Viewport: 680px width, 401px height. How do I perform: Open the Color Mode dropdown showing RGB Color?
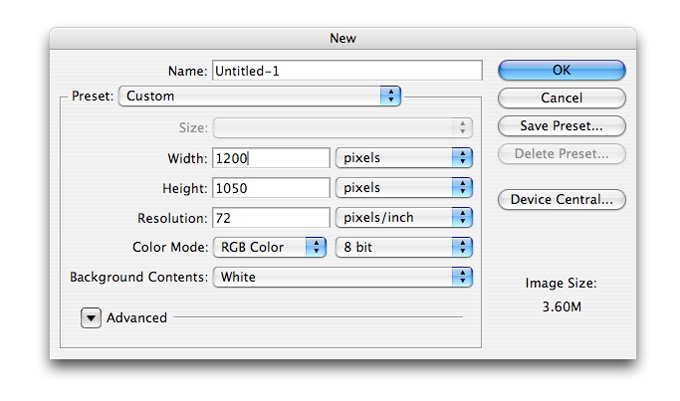269,247
